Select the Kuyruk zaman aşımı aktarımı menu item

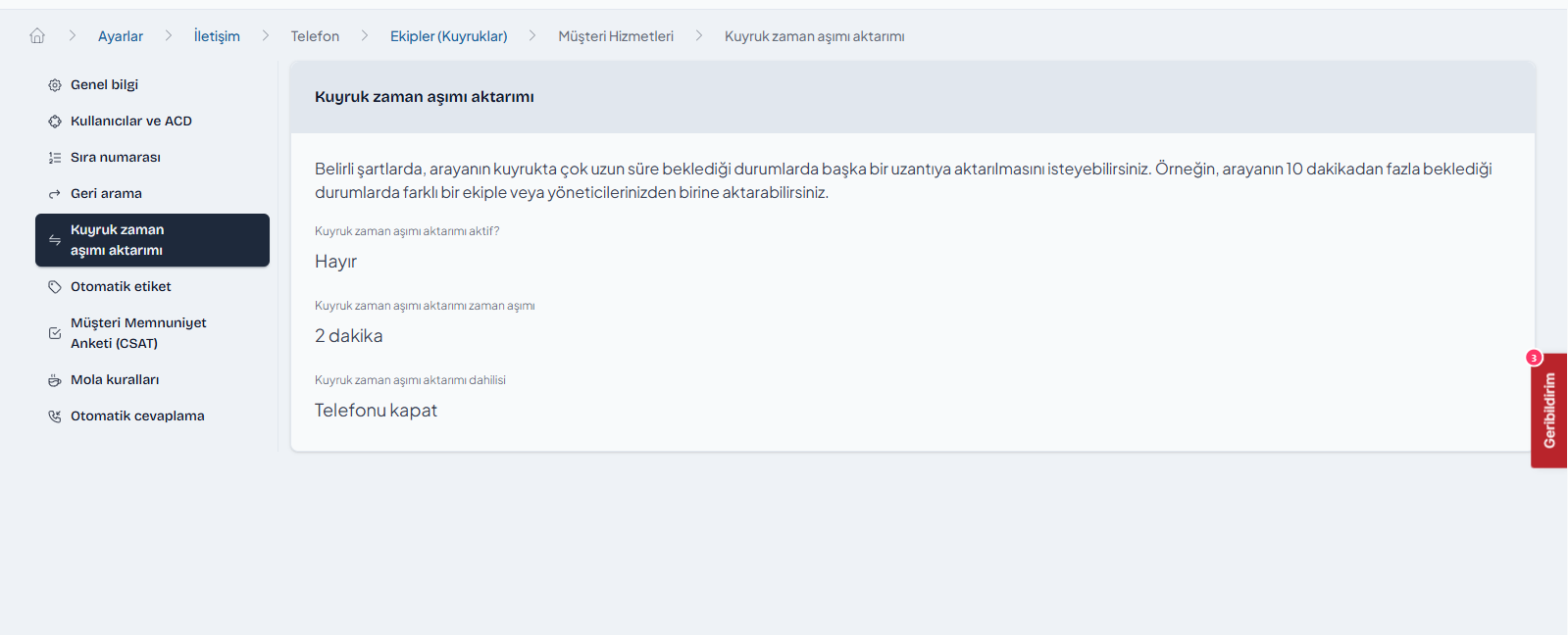click(152, 240)
